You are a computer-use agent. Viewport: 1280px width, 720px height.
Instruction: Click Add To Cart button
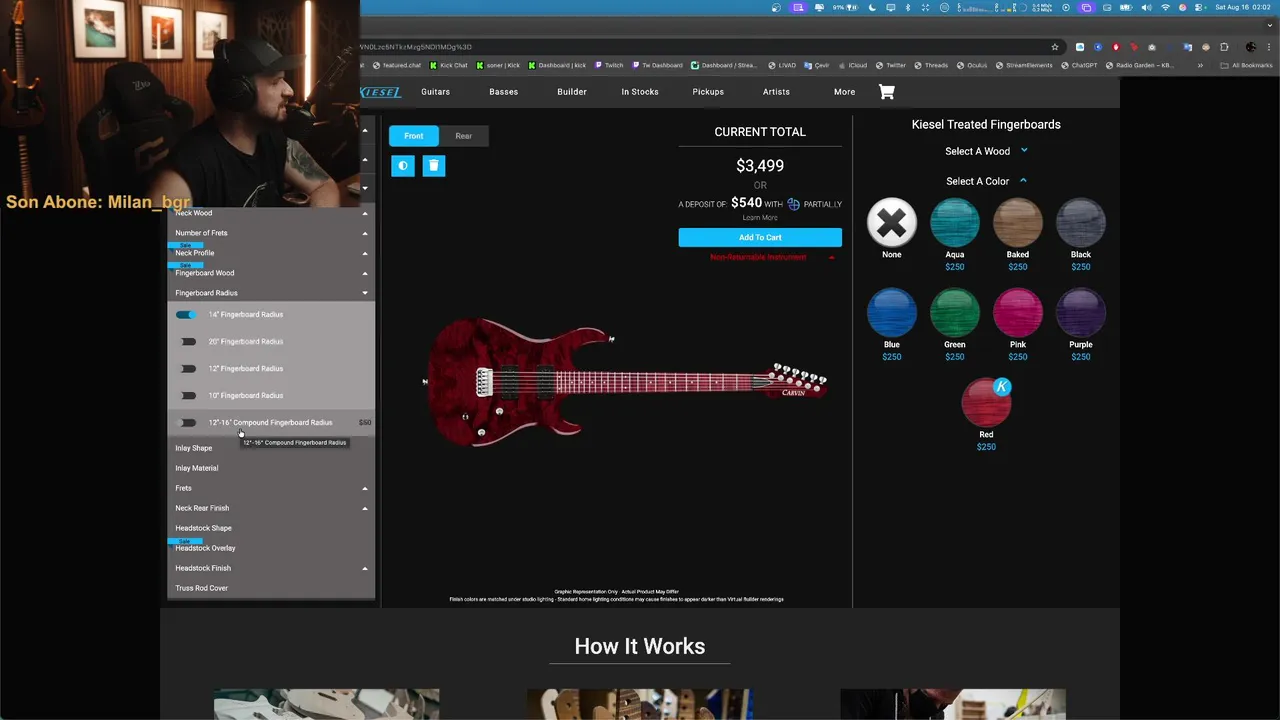coord(760,237)
